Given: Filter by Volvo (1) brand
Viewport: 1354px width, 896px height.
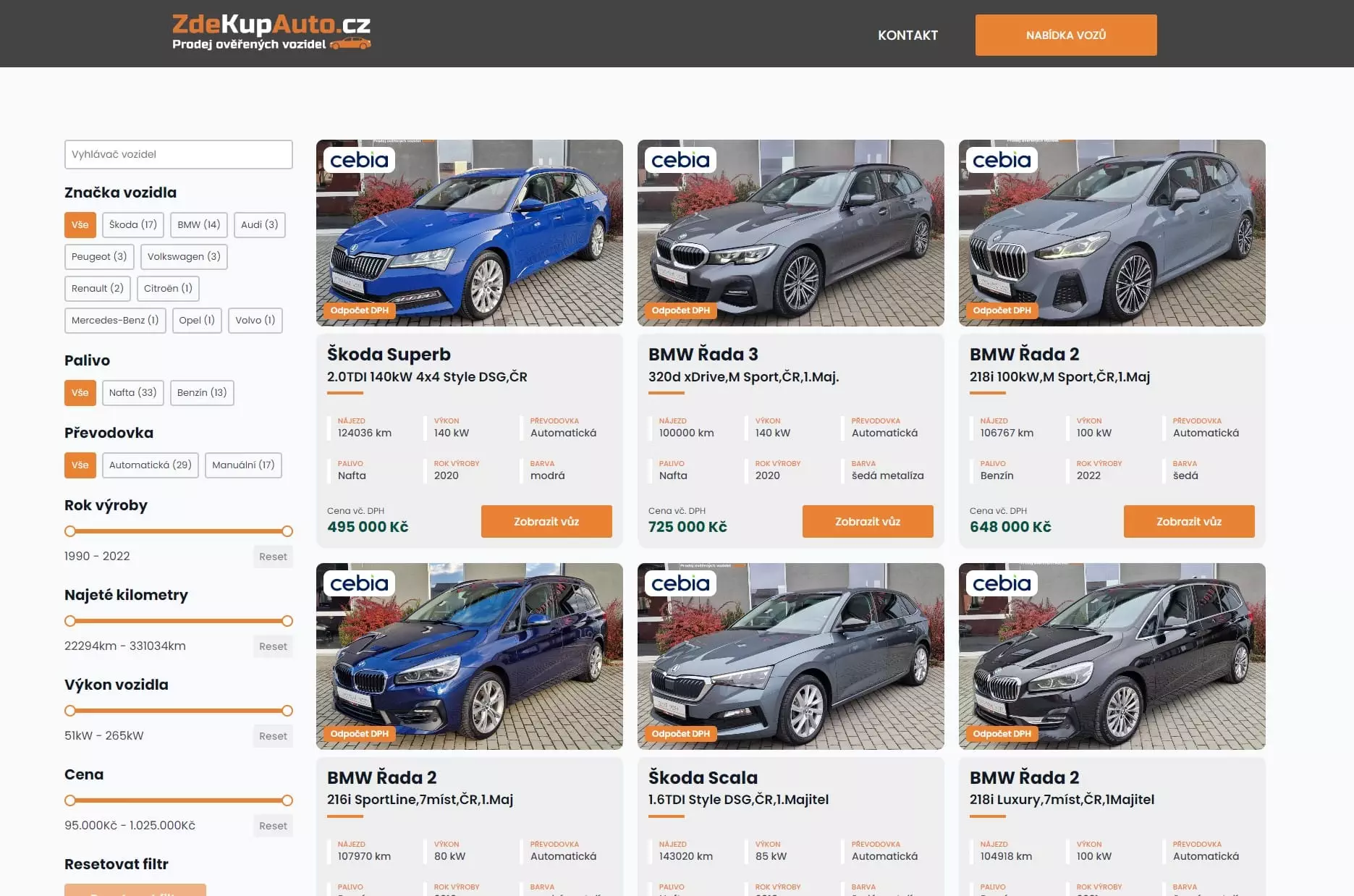Looking at the screenshot, I should (255, 320).
